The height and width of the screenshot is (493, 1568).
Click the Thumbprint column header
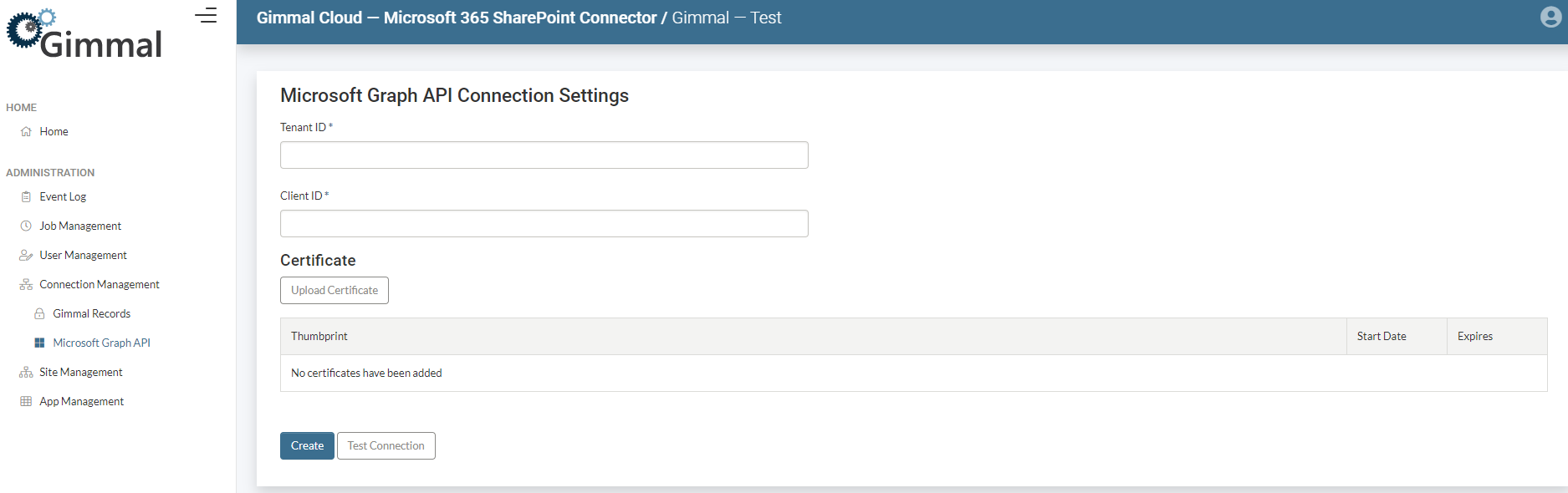coord(319,337)
